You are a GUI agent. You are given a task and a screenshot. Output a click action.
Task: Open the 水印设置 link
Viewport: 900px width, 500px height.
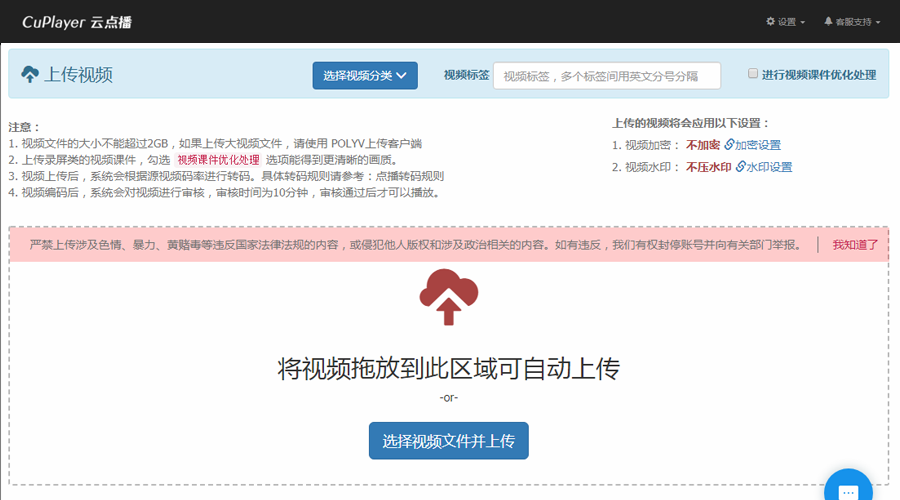click(769, 167)
